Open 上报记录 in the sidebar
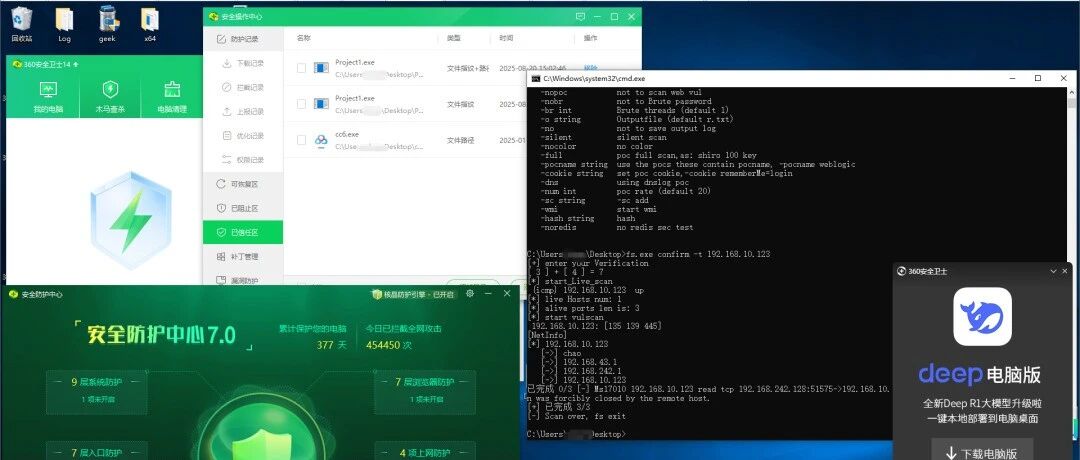This screenshot has height=460, width=1080. [243, 112]
